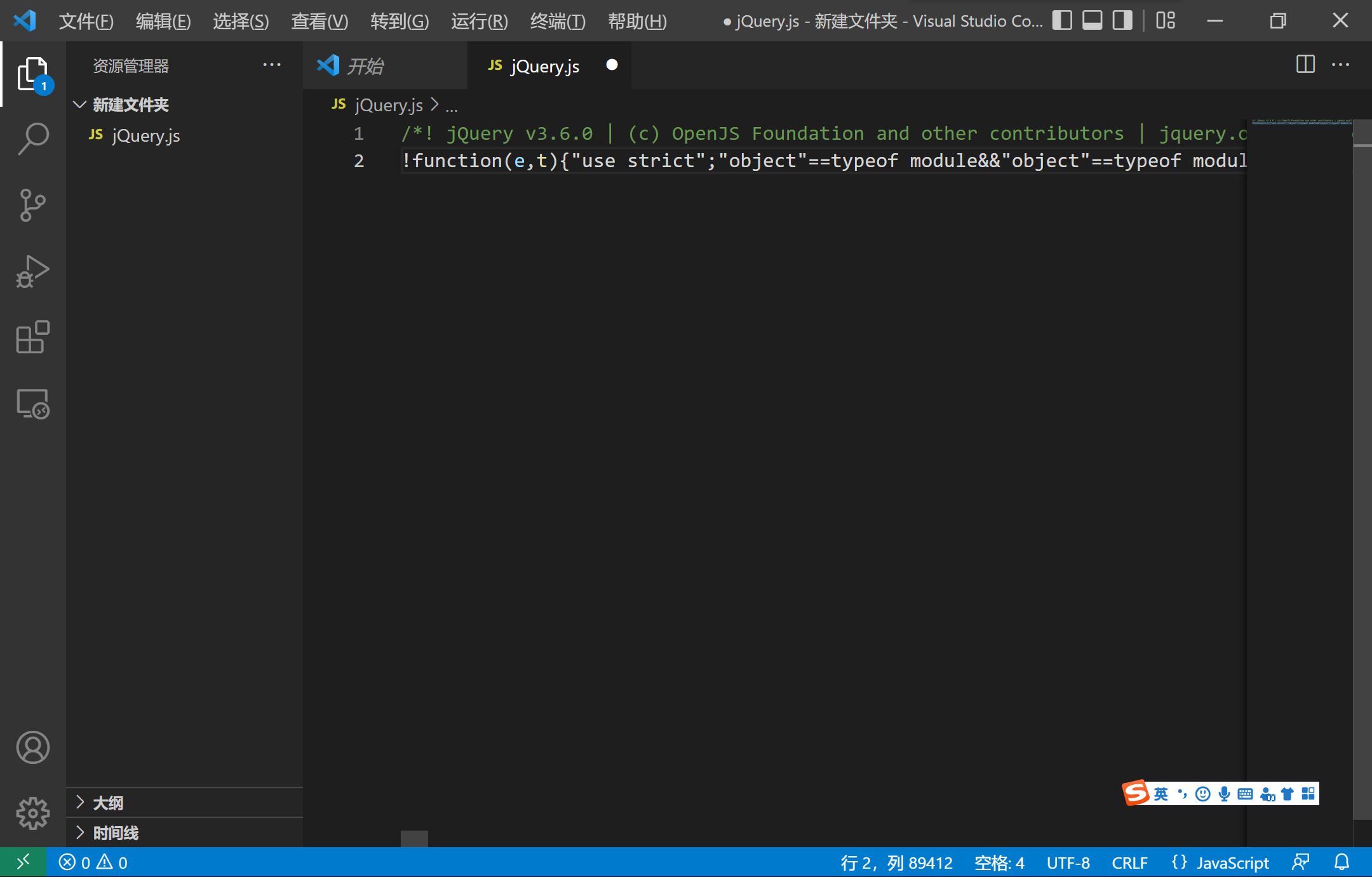Toggle primary side bar visibility
The width and height of the screenshot is (1372, 877).
coord(1062,21)
